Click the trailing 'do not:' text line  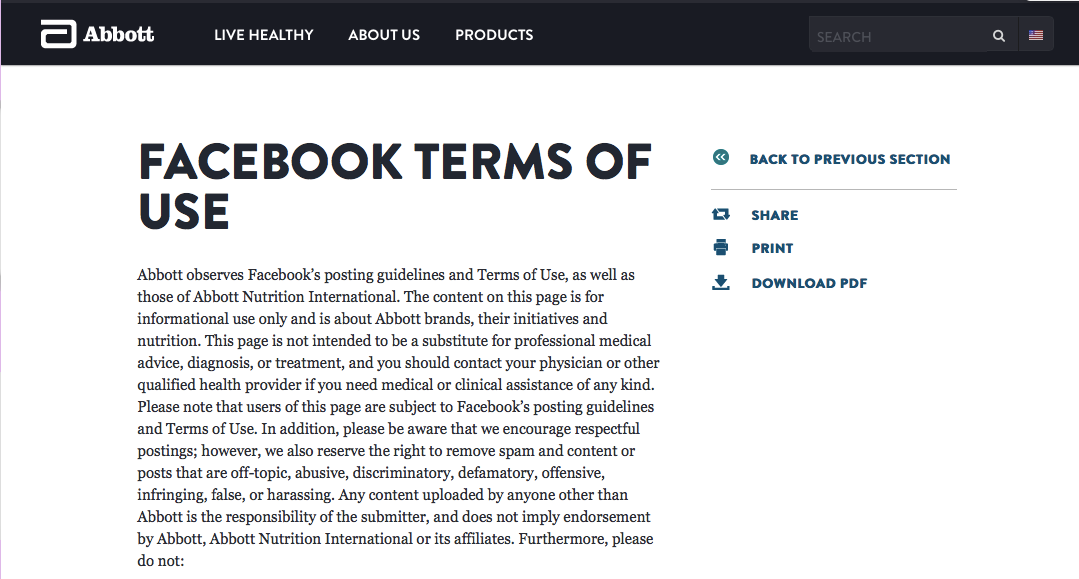161,561
